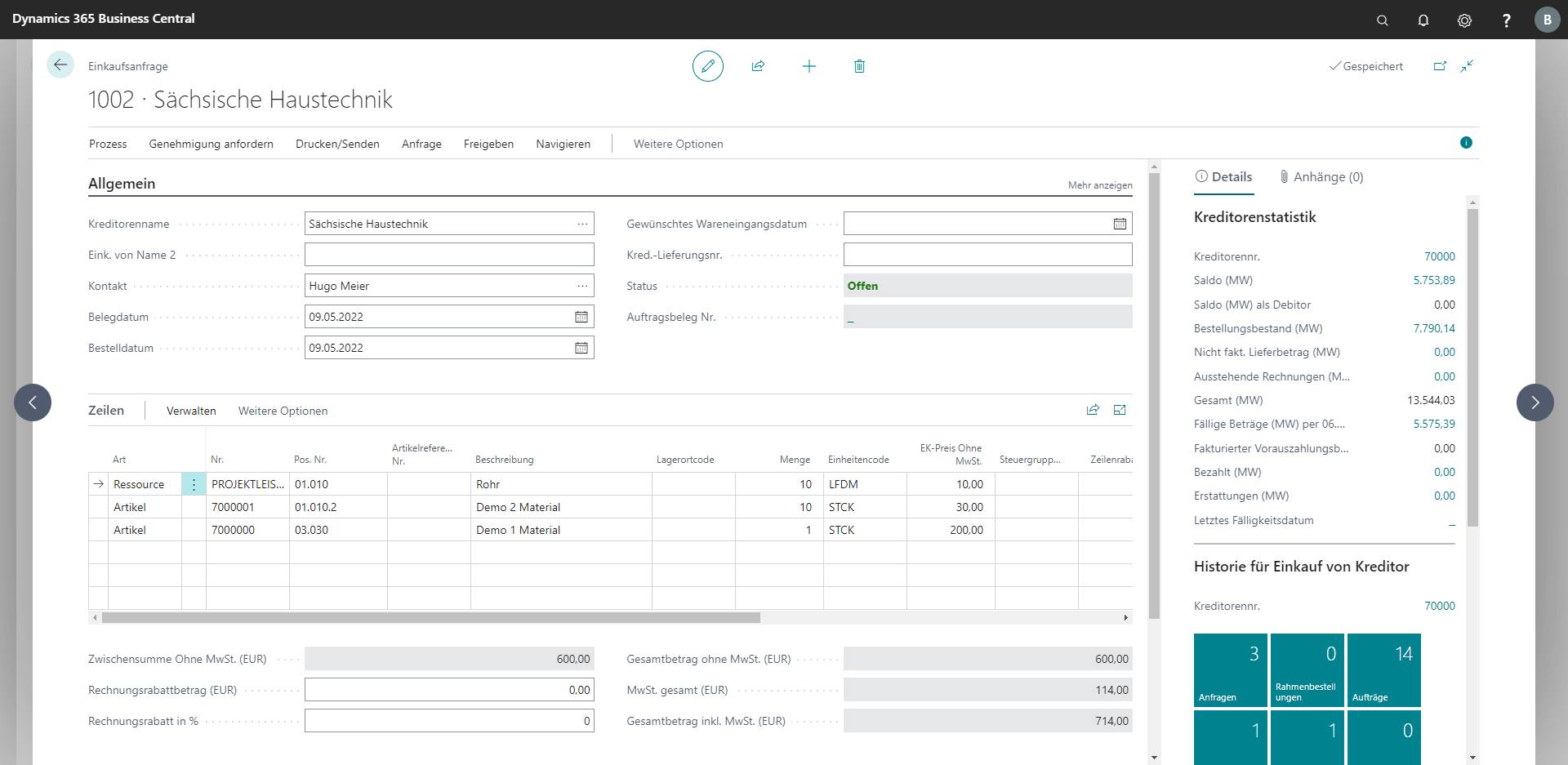Open the settings gear icon
Image resolution: width=1568 pixels, height=765 pixels.
pyautogui.click(x=1464, y=20)
